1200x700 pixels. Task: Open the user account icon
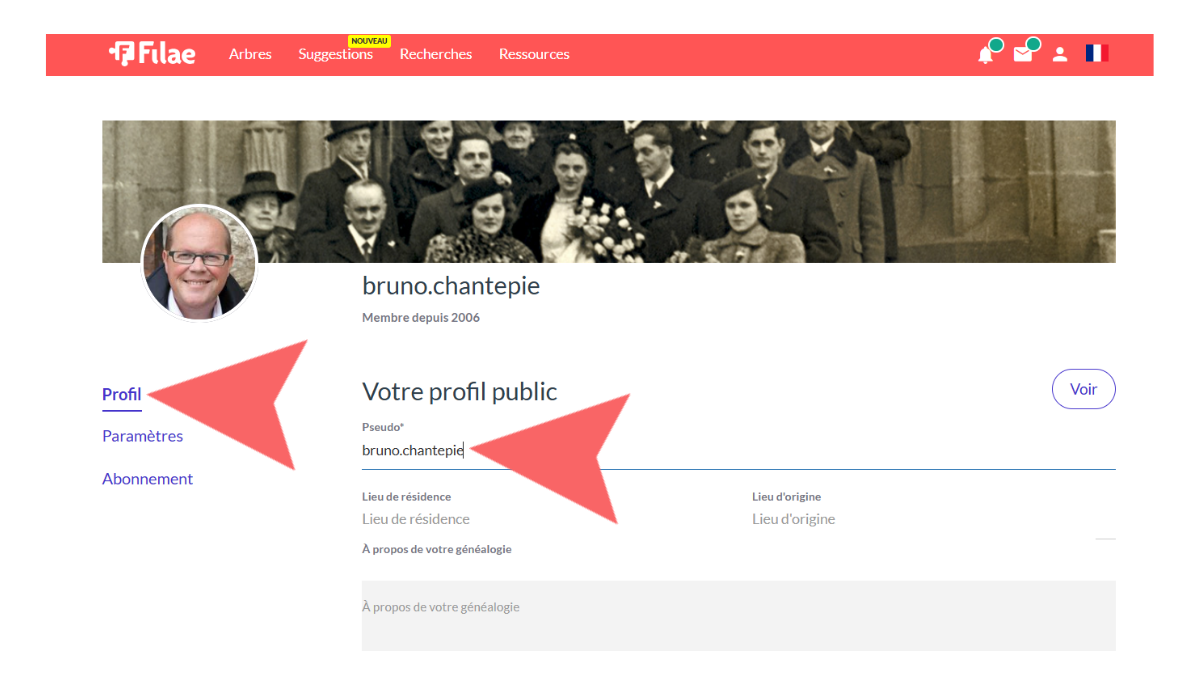point(1060,54)
